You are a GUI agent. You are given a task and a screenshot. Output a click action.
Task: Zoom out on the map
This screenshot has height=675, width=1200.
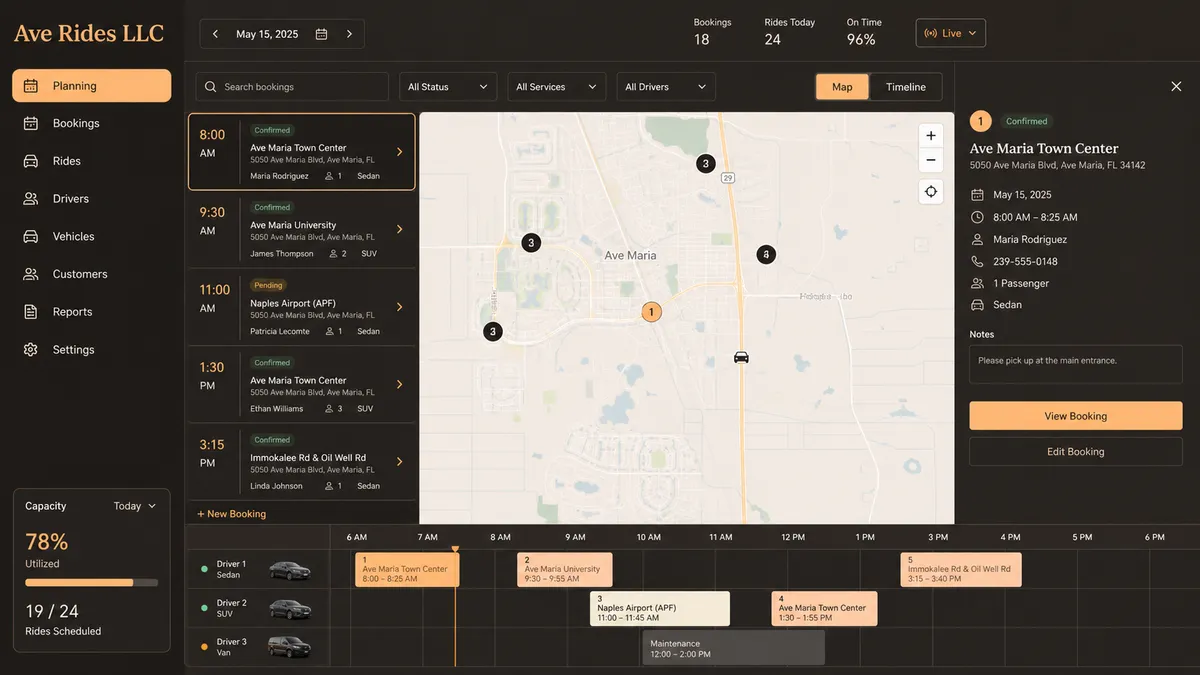(931, 160)
